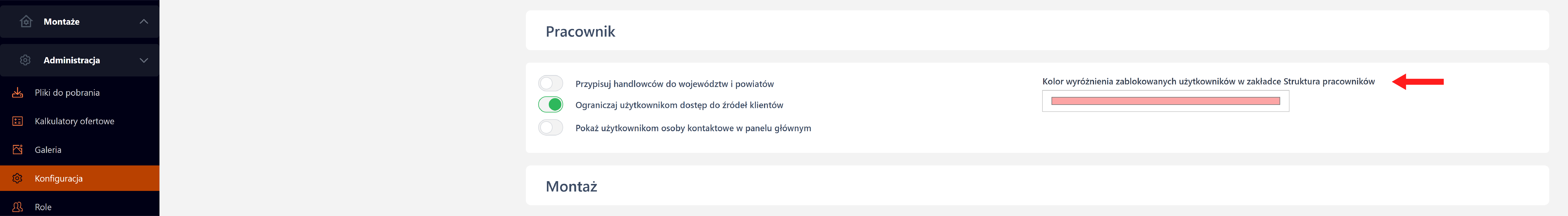This screenshot has width=1568, height=216.
Task: Open the Pracownik section header
Action: tap(580, 32)
